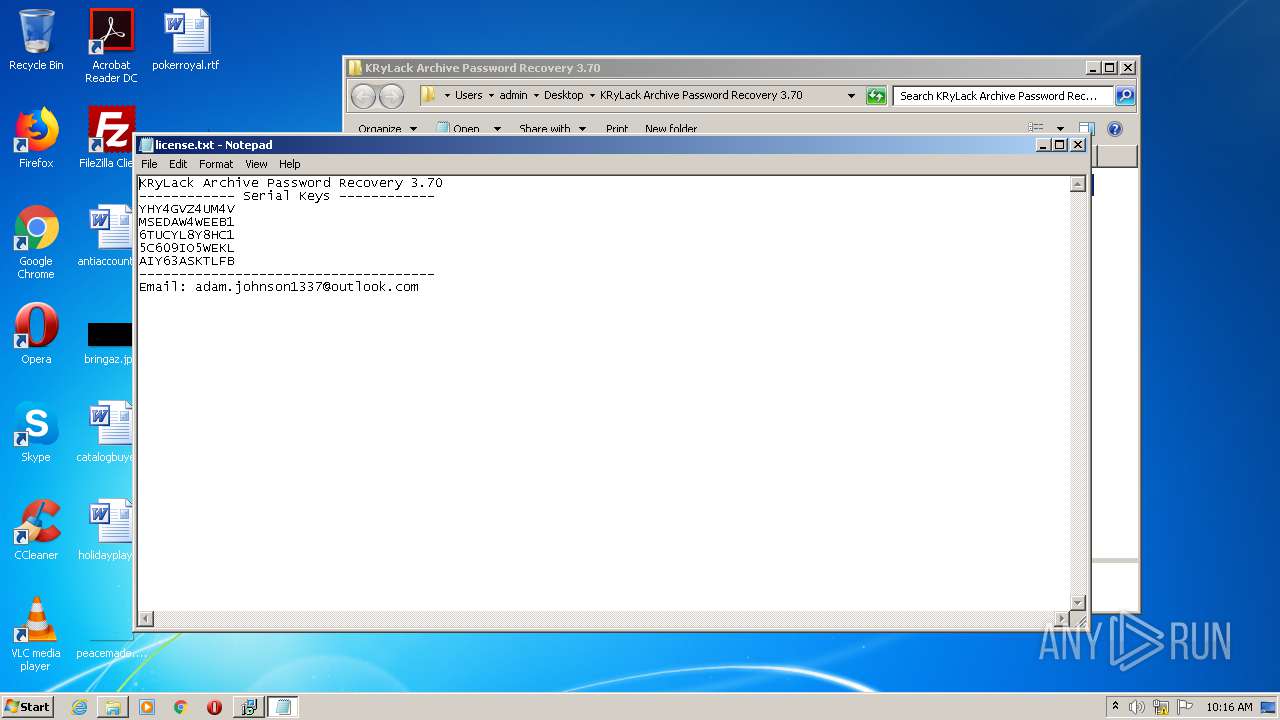1280x720 pixels.
Task: Open Explorer help question mark button
Action: point(1115,129)
